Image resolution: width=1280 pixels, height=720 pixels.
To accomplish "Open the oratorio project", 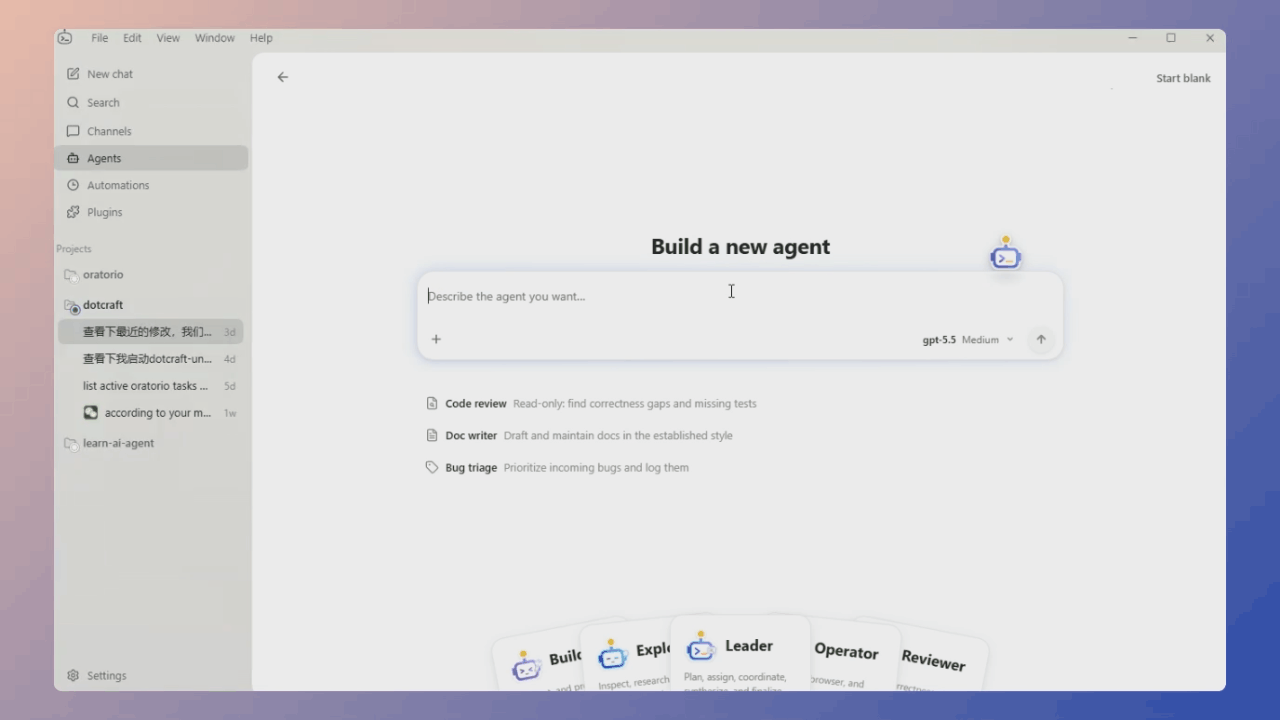I will [151, 275].
